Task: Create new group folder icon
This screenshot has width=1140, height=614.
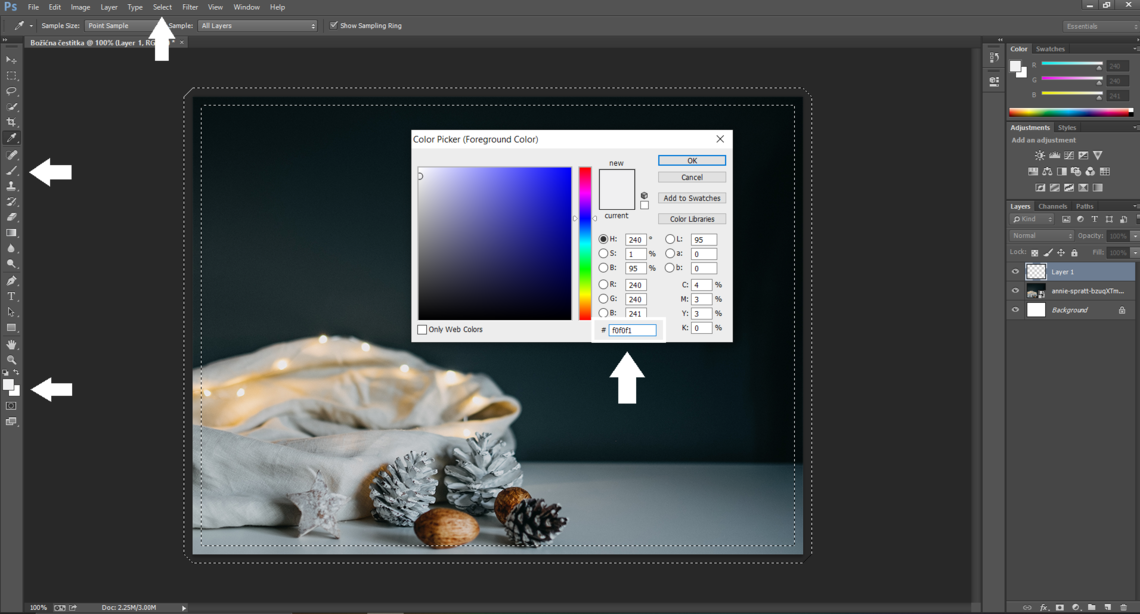Action: (x=1091, y=607)
